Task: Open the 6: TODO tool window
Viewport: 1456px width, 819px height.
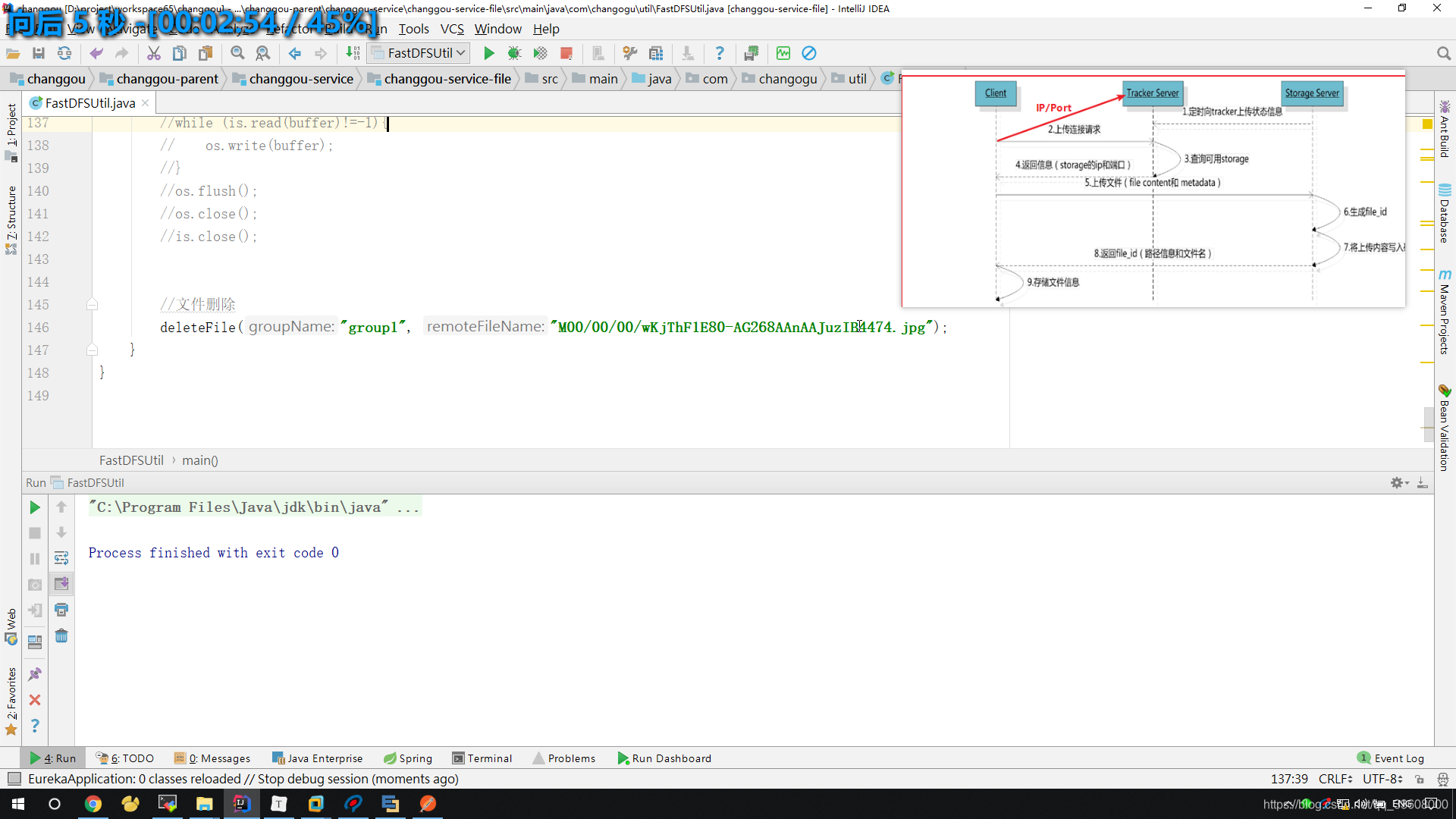Action: pos(125,758)
